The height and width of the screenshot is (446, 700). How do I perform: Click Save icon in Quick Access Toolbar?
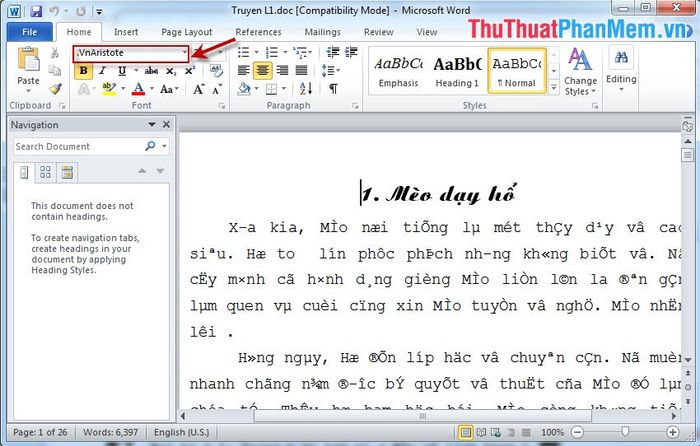click(35, 11)
